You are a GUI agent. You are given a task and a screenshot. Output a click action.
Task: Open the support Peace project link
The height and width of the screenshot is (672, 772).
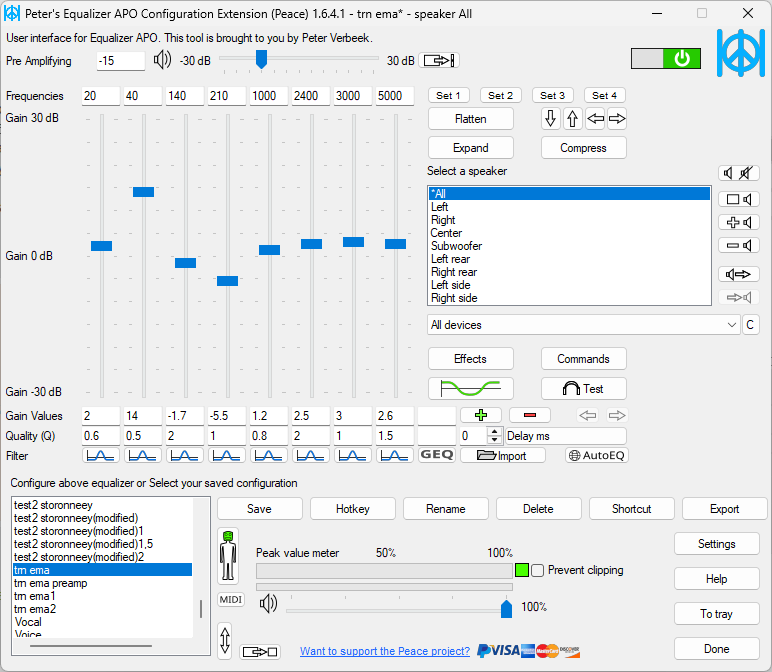(x=385, y=651)
